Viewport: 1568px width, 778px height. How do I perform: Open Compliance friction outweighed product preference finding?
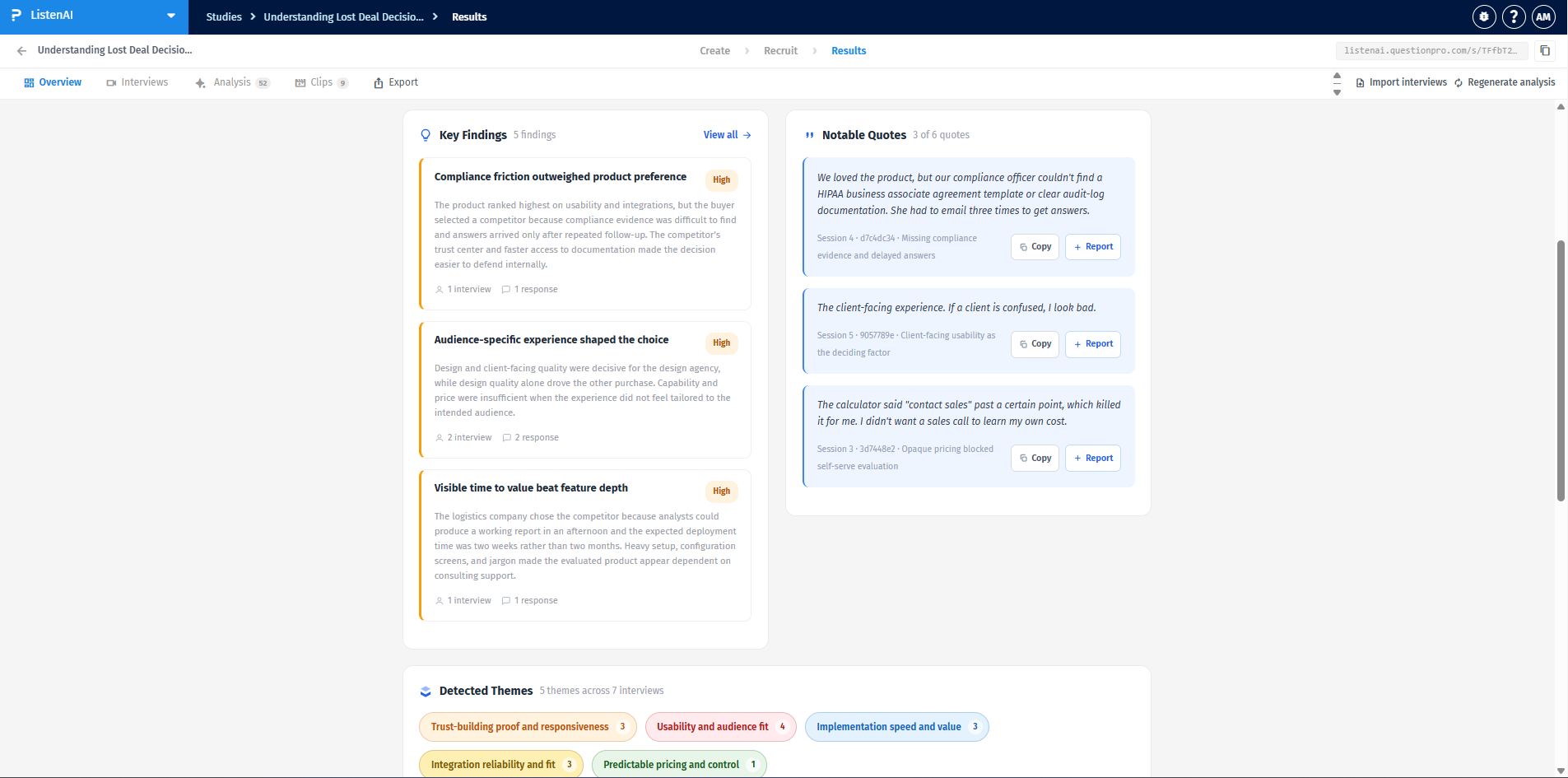[x=585, y=234]
